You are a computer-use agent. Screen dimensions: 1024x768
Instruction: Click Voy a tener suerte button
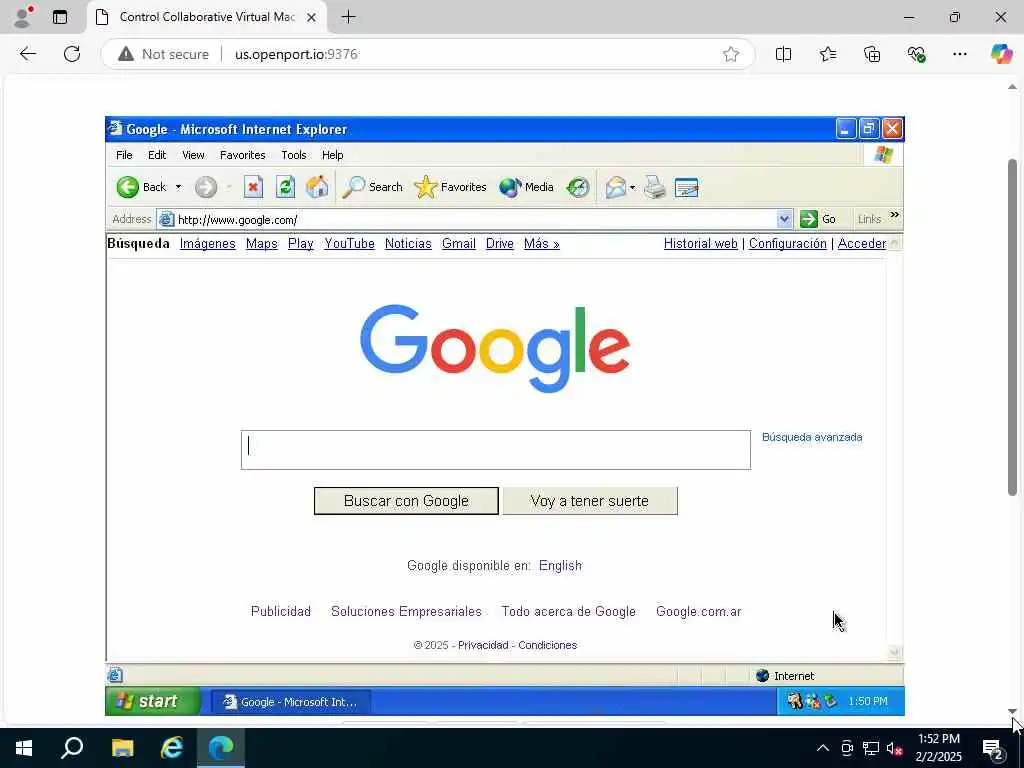[590, 501]
